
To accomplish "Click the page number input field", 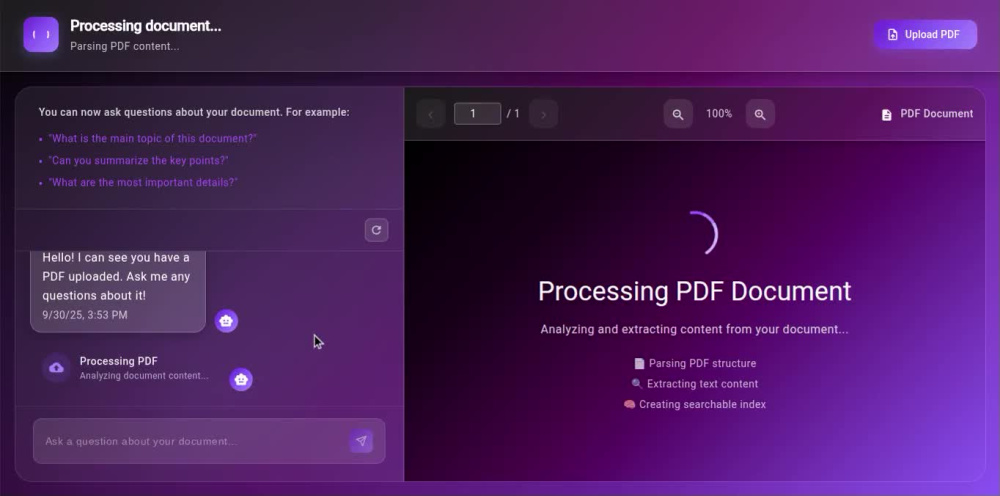I will [x=477, y=113].
